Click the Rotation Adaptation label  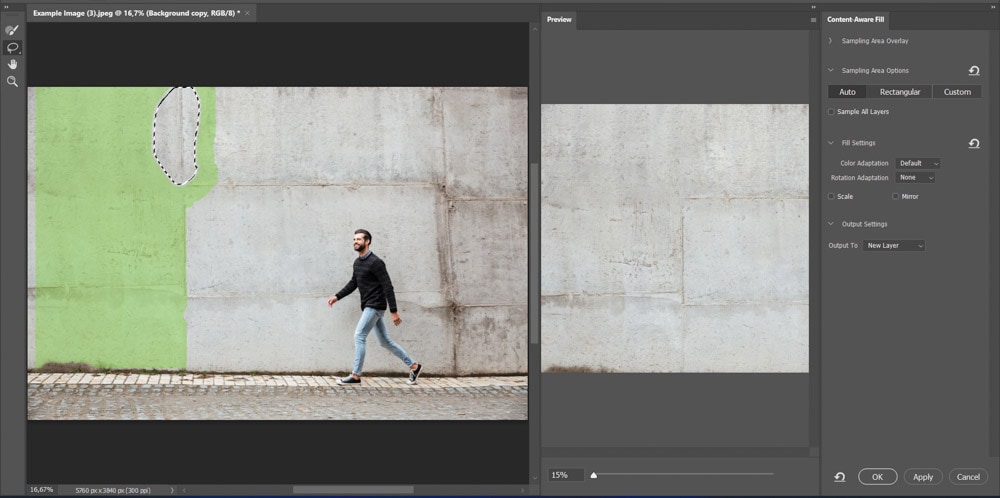(x=859, y=177)
